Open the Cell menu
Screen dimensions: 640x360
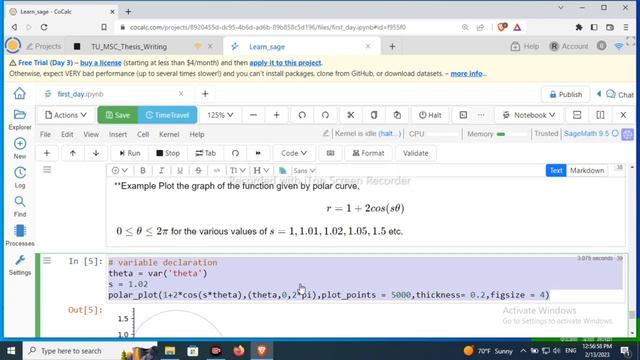pyautogui.click(x=143, y=134)
